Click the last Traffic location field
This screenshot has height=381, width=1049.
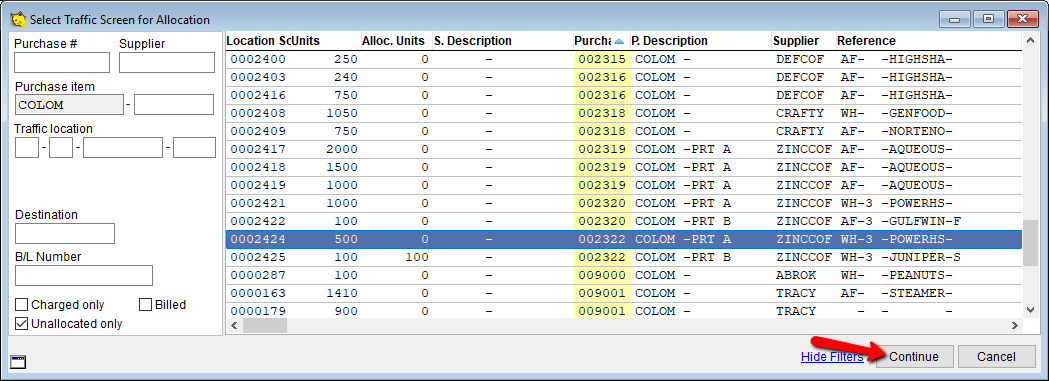tap(194, 148)
